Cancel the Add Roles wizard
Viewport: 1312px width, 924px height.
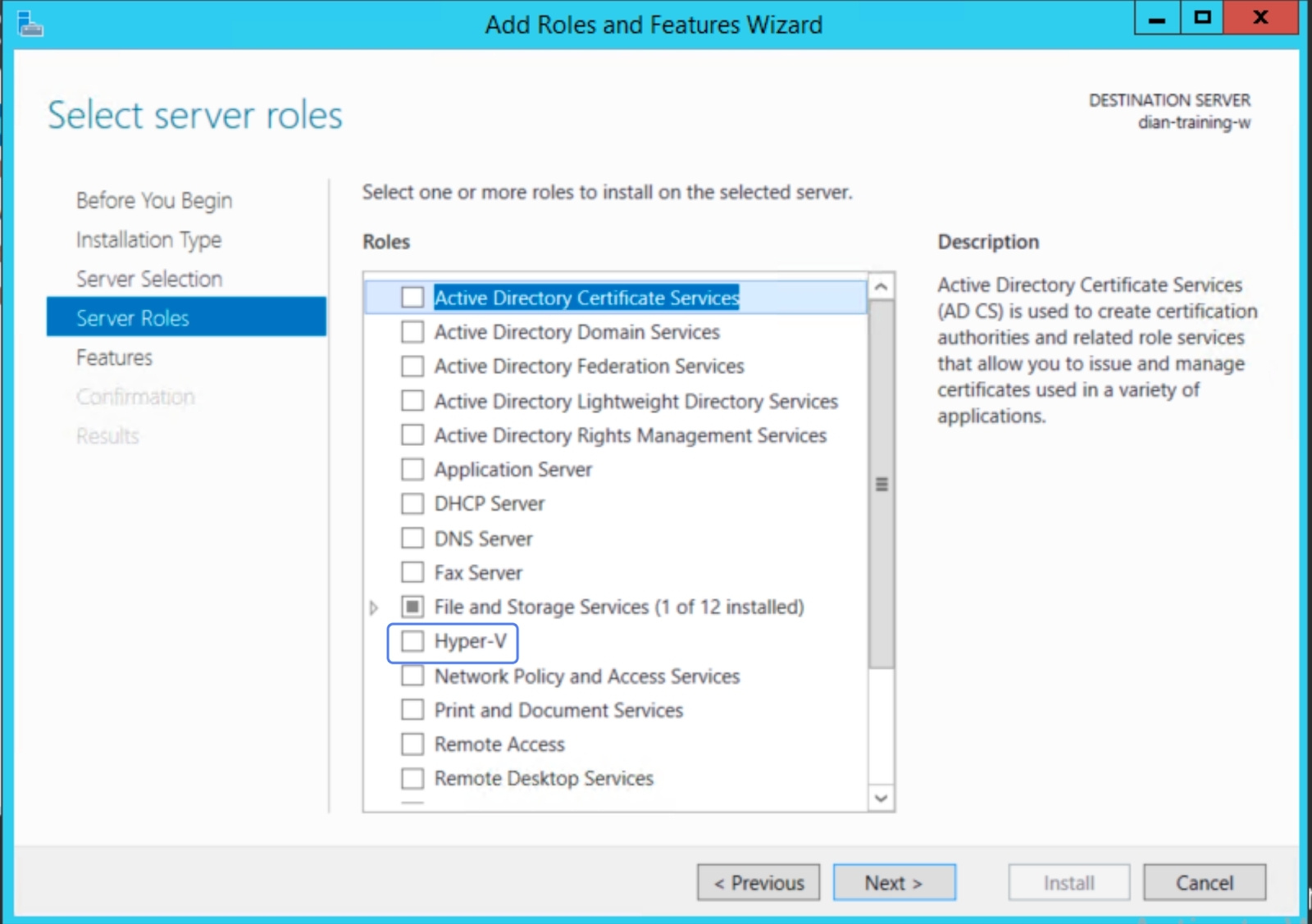(x=1205, y=882)
